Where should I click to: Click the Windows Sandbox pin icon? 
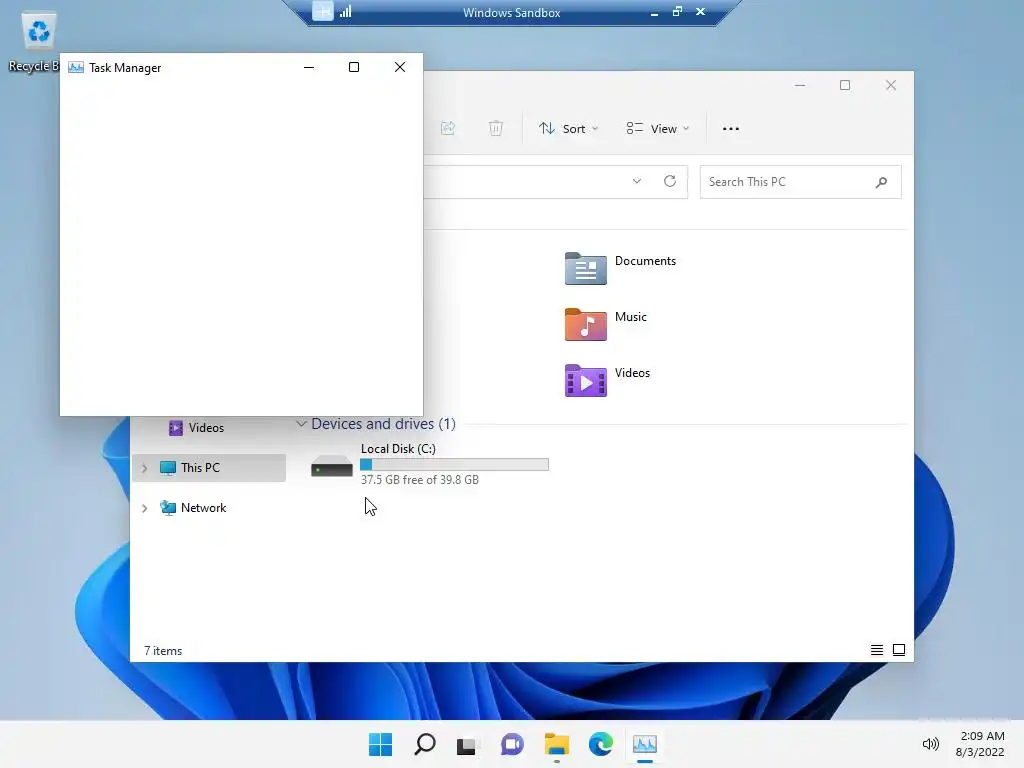(x=323, y=11)
